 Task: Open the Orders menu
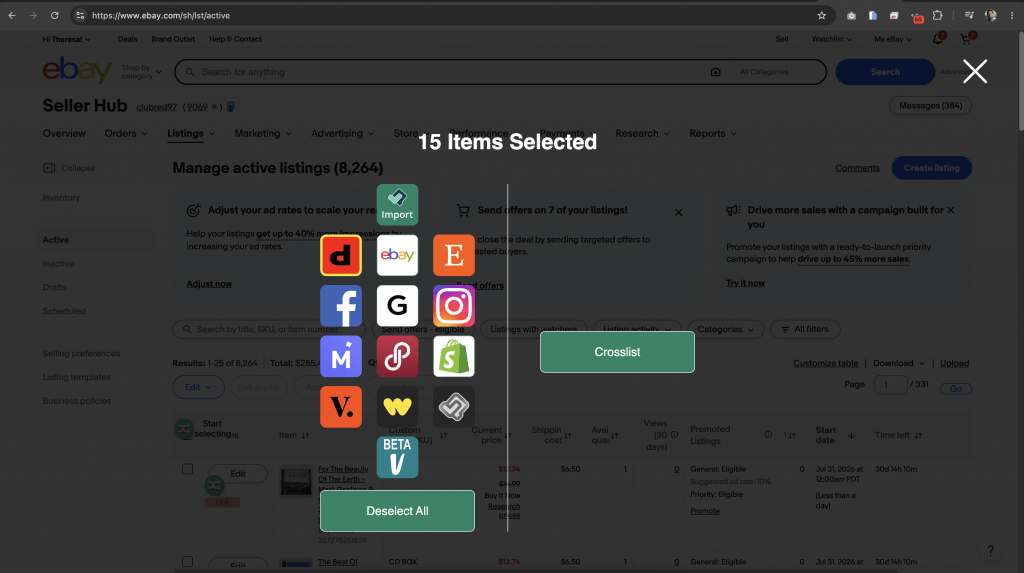coord(126,133)
